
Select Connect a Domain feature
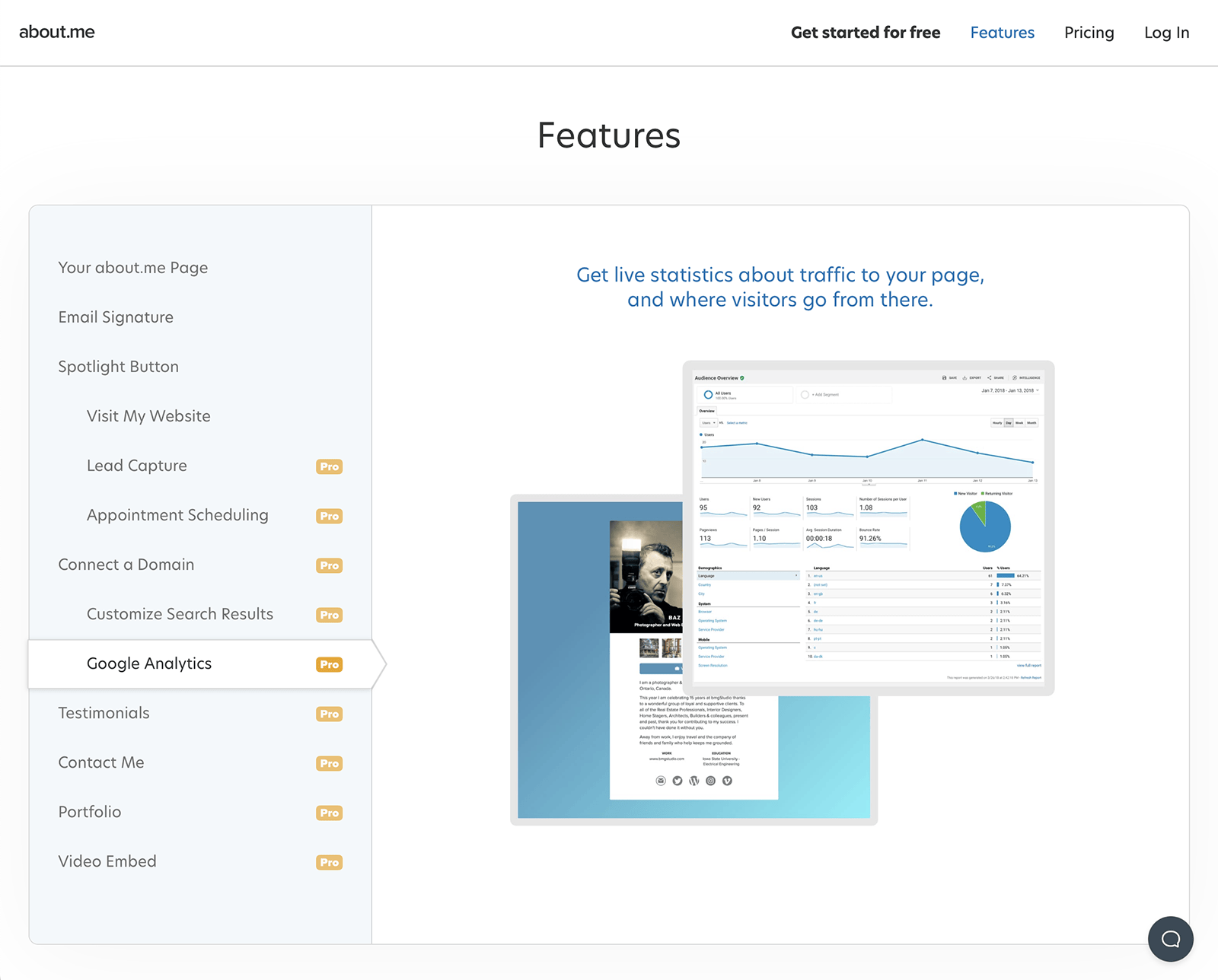tap(126, 565)
